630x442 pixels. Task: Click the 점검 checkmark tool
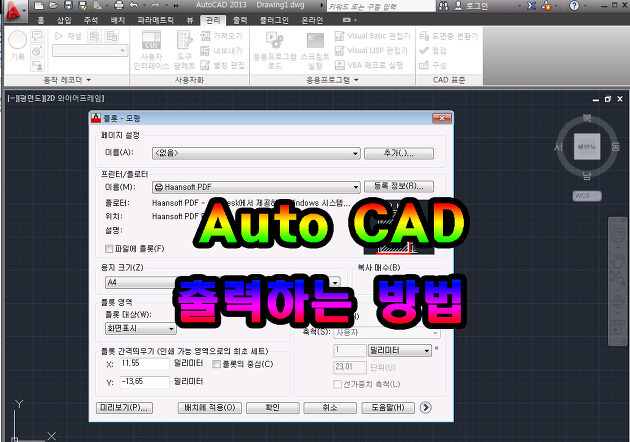pos(433,51)
